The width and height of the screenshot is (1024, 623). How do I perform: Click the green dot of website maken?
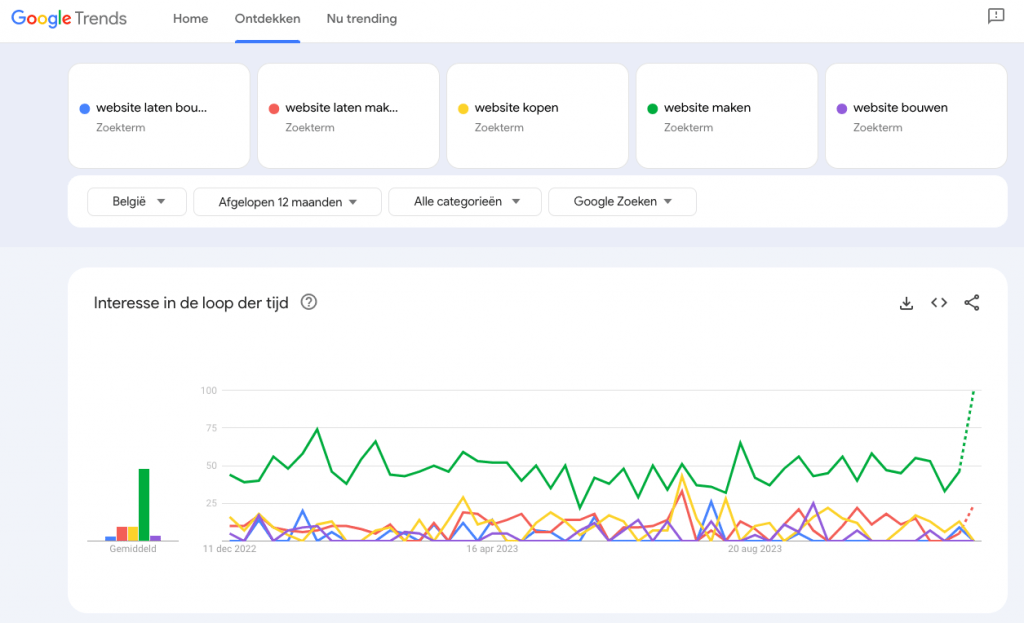[x=652, y=109]
